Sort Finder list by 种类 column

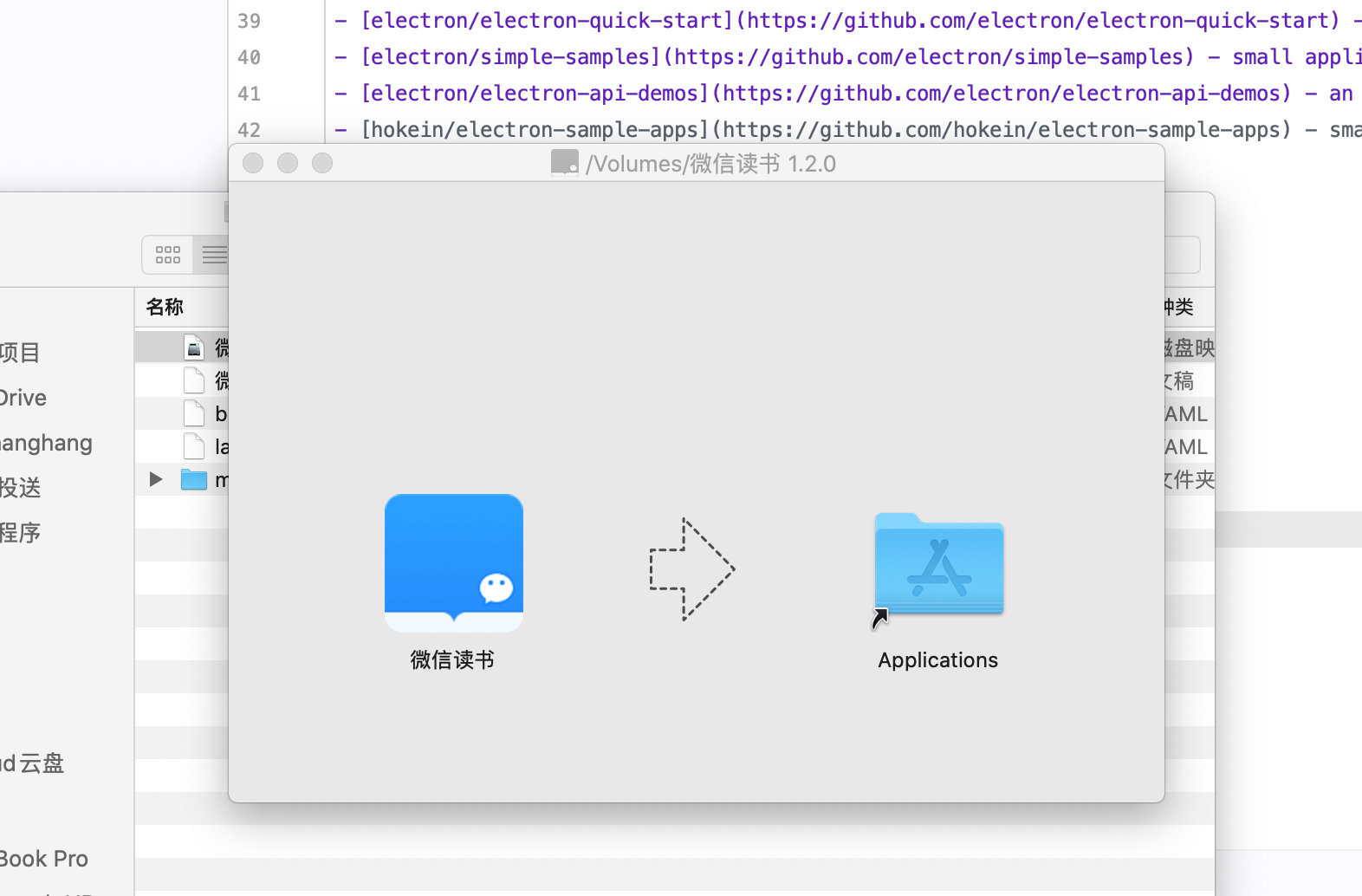pyautogui.click(x=1179, y=307)
